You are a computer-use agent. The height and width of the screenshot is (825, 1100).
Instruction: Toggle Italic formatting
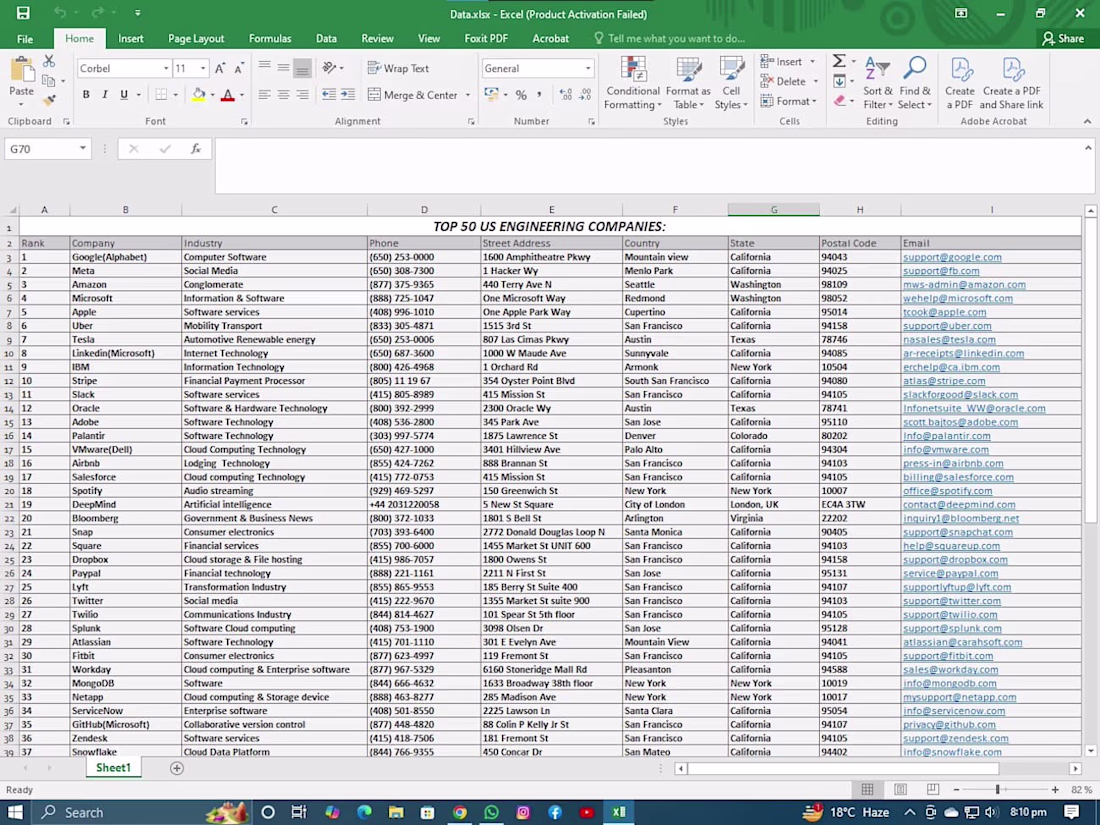[105, 95]
